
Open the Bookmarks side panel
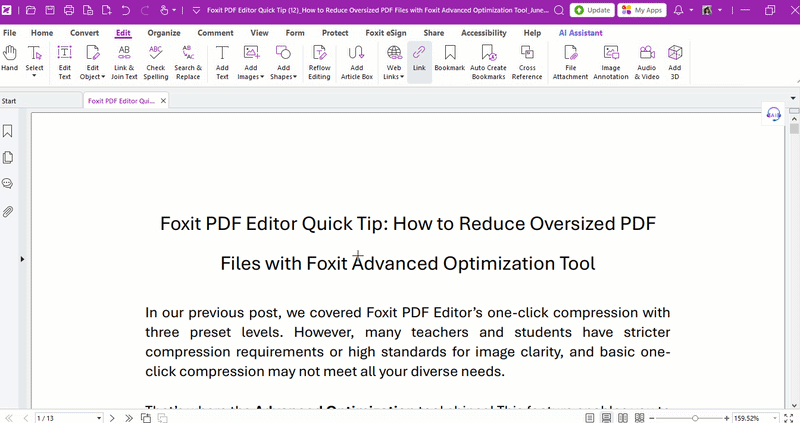click(x=8, y=131)
